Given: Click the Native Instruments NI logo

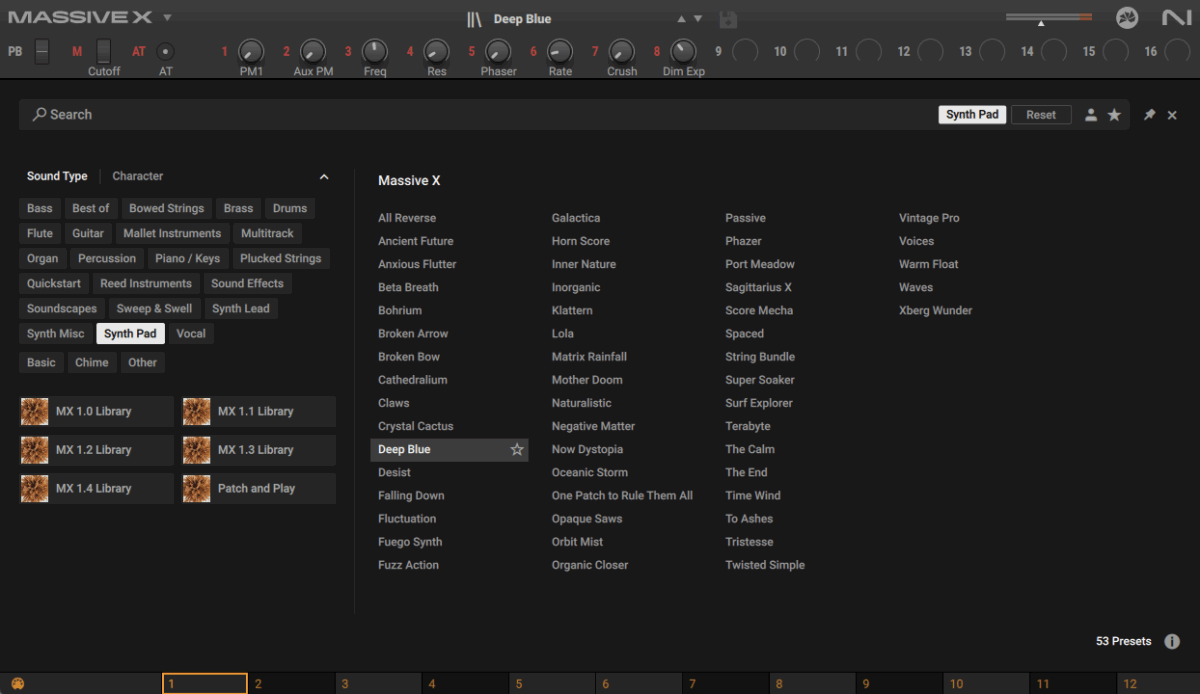Looking at the screenshot, I should coord(1176,18).
